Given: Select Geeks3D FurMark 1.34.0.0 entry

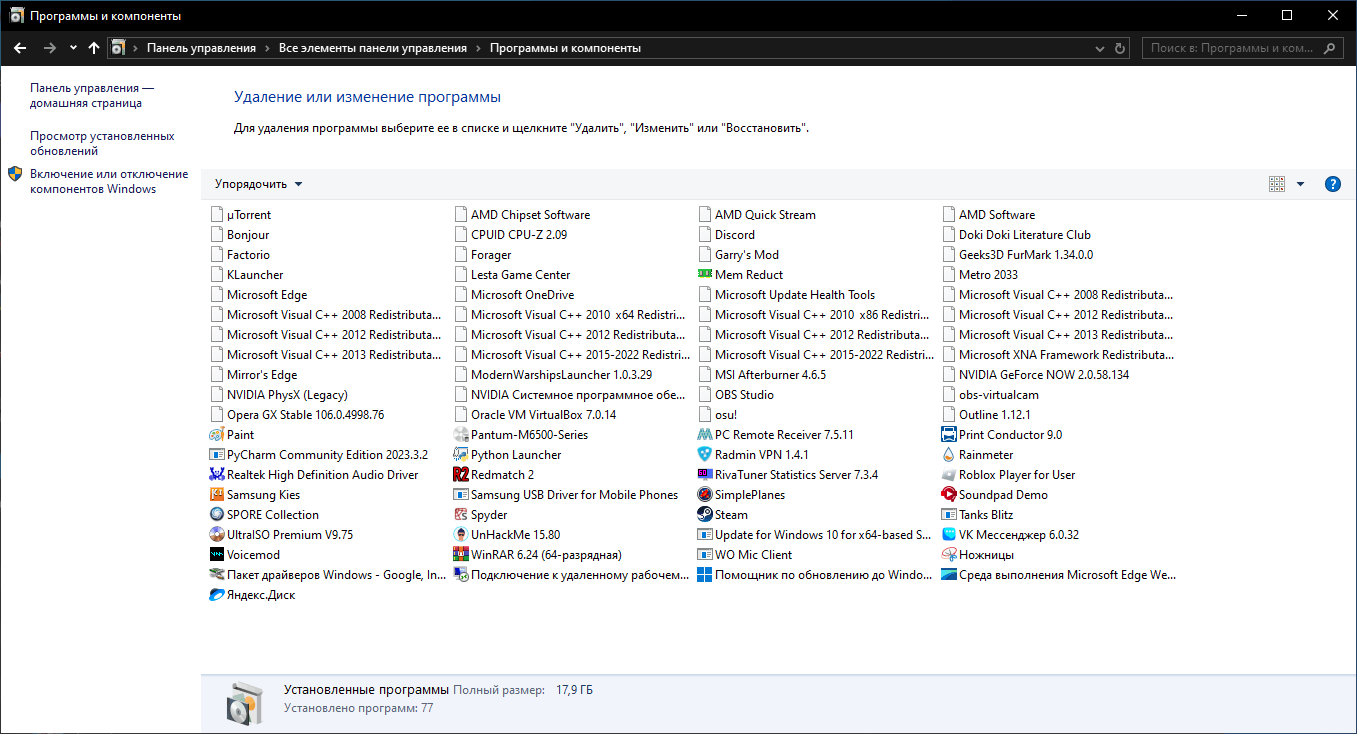Looking at the screenshot, I should (1018, 255).
